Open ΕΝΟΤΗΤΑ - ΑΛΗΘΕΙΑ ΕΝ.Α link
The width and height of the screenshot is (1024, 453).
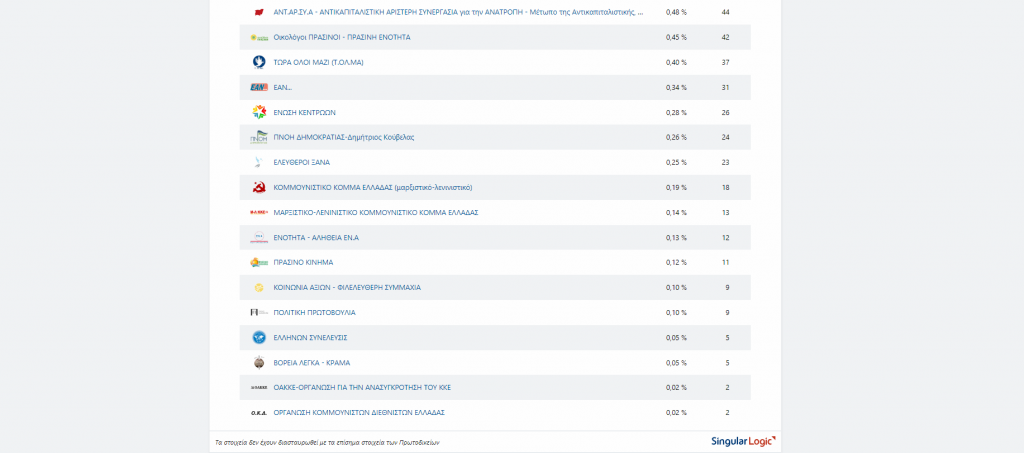click(316, 238)
